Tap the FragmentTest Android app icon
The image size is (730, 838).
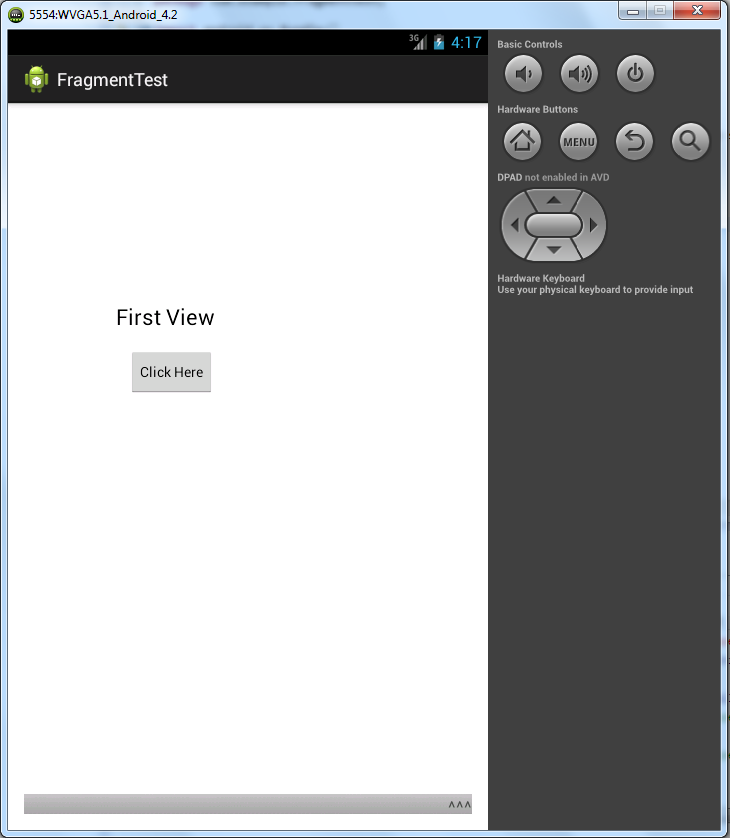(x=36, y=79)
